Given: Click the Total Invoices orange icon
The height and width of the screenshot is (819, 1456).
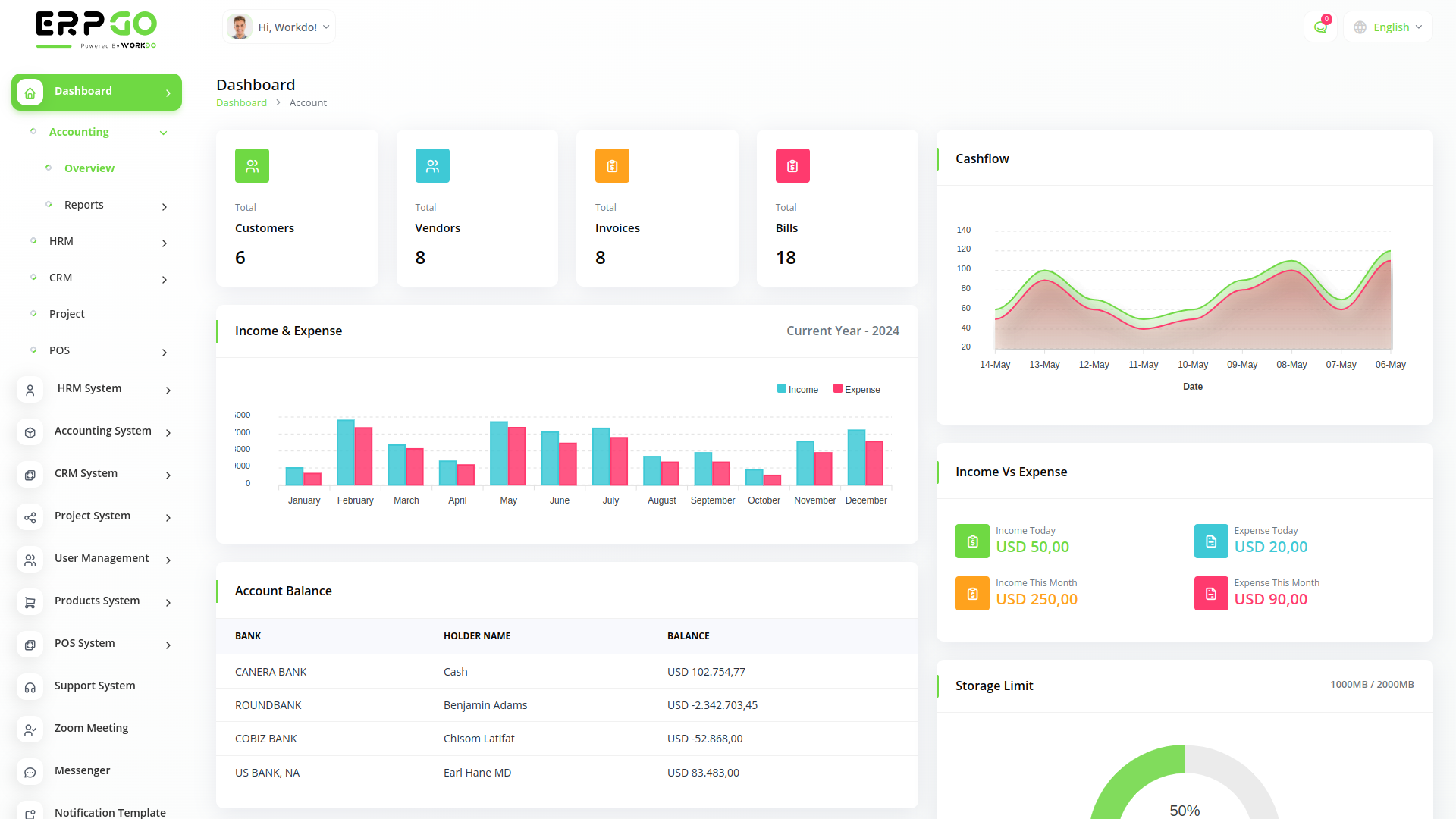Looking at the screenshot, I should coord(612,166).
